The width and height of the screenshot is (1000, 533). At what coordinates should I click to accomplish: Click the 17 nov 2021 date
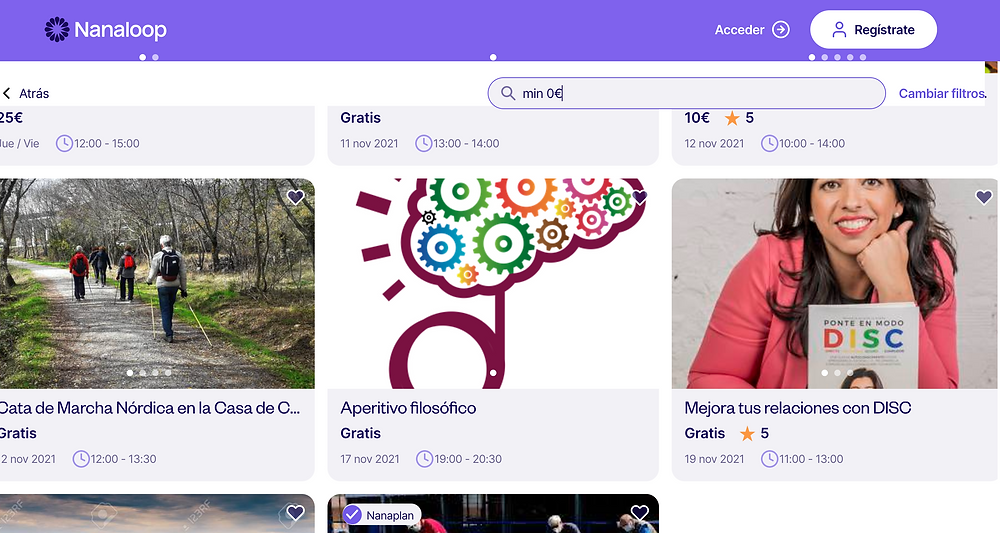(x=370, y=459)
